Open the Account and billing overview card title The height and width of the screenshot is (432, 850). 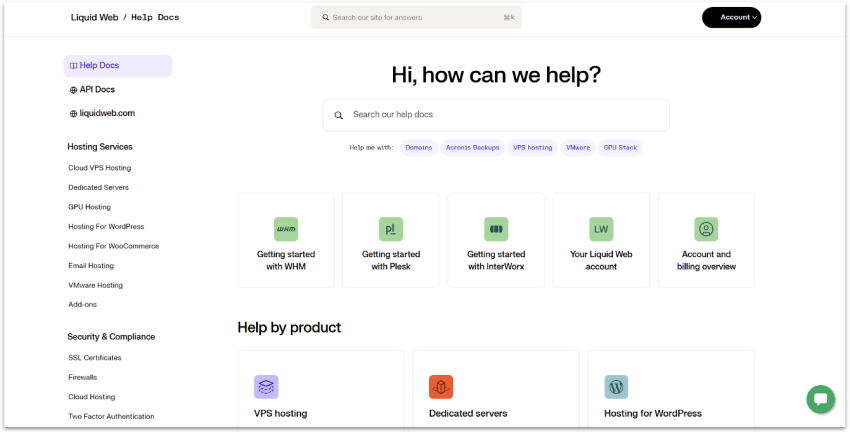(x=706, y=260)
